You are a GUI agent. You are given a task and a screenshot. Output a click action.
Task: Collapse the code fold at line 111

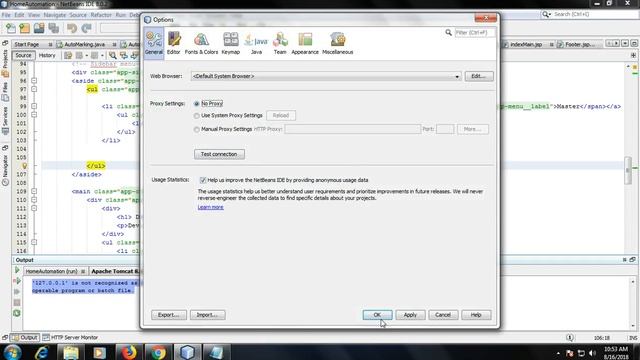click(34, 209)
